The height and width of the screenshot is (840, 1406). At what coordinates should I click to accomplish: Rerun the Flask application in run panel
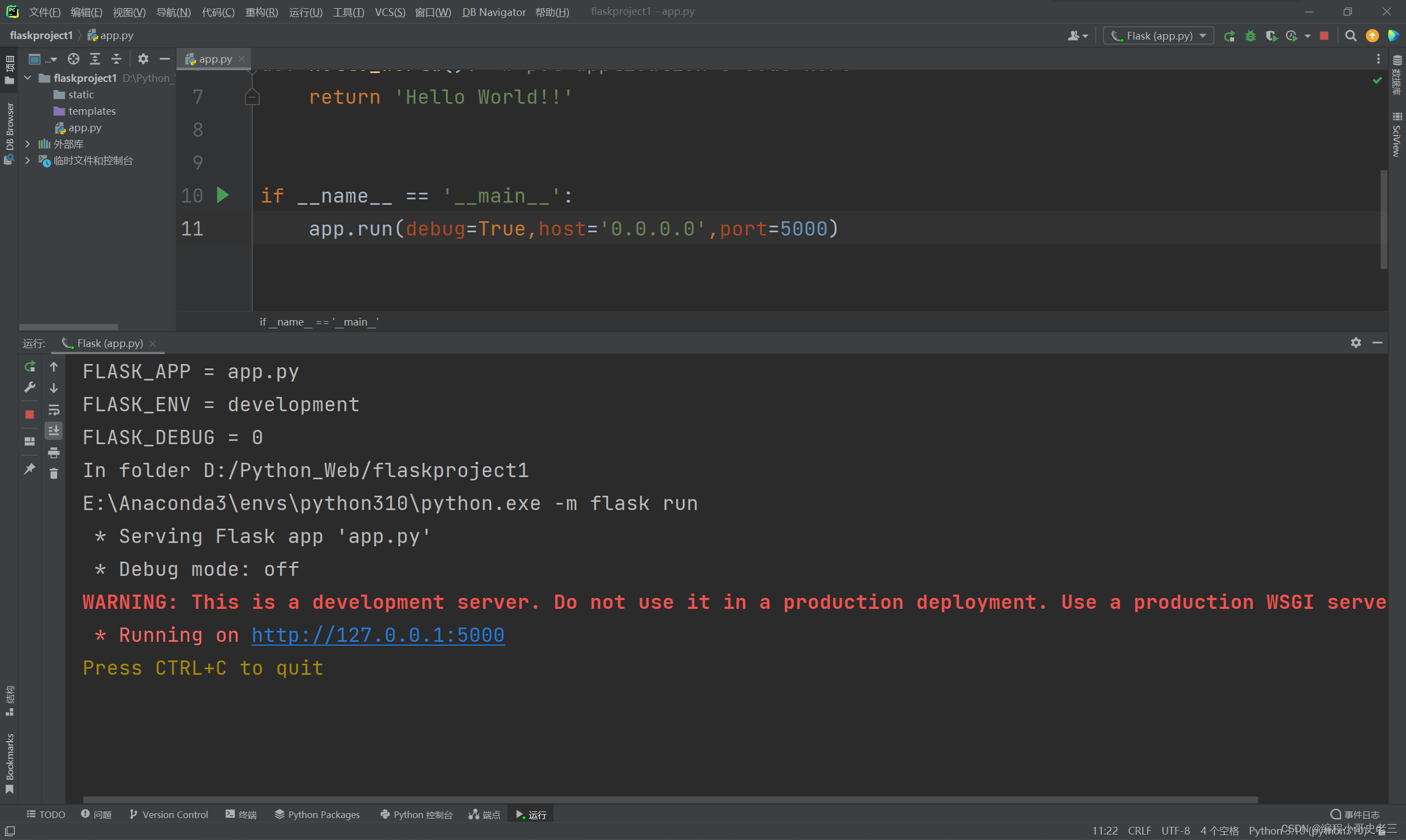[30, 367]
